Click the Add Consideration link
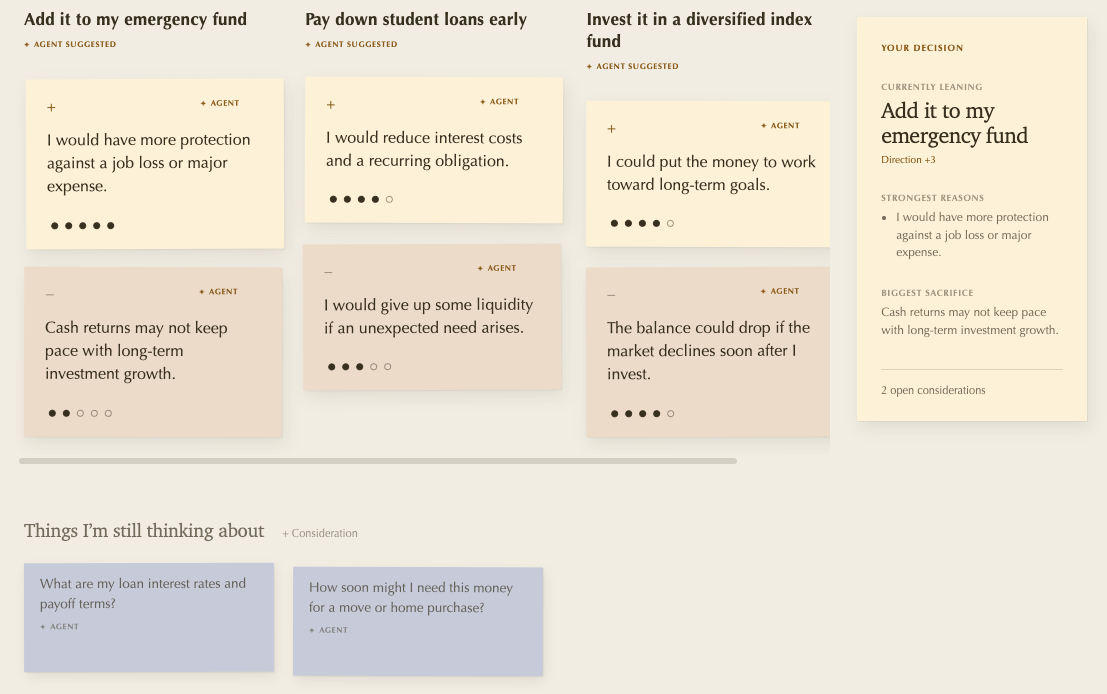 [320, 534]
